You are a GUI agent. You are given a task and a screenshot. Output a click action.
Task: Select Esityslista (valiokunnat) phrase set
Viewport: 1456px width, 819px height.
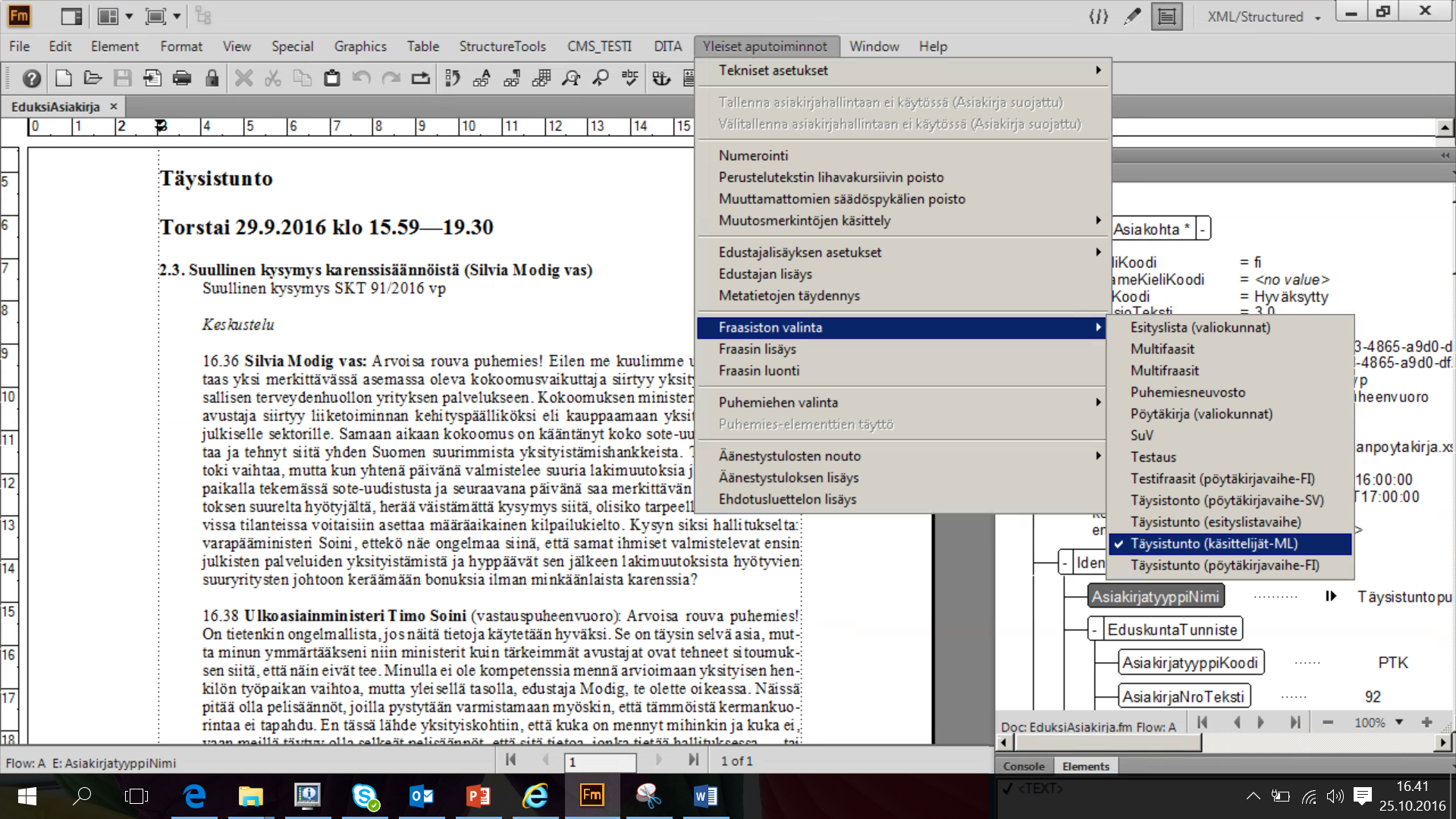[x=1229, y=328]
